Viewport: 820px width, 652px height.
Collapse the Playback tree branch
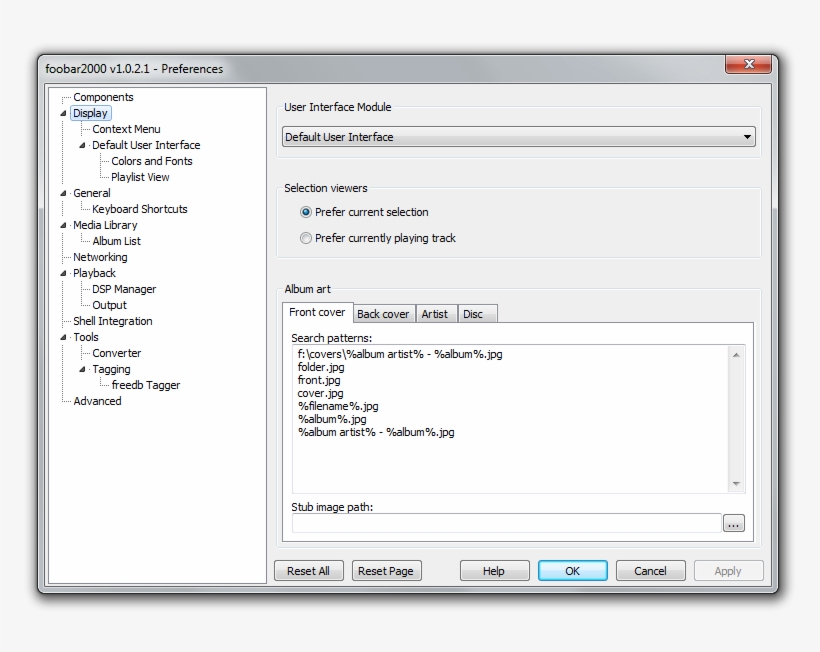tap(63, 273)
